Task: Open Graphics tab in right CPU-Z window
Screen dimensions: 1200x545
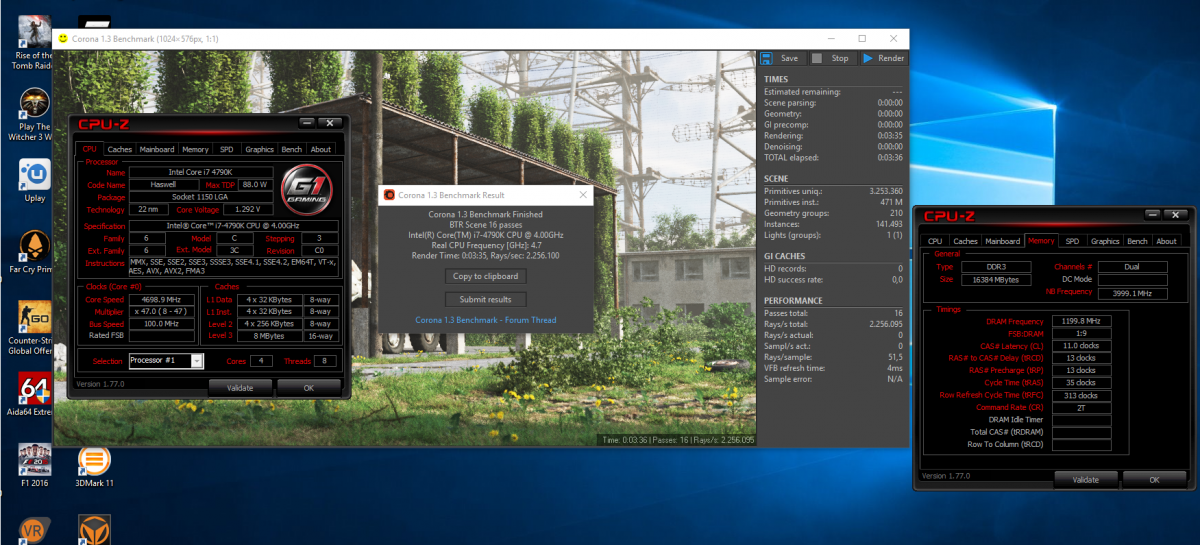Action: tap(1105, 241)
